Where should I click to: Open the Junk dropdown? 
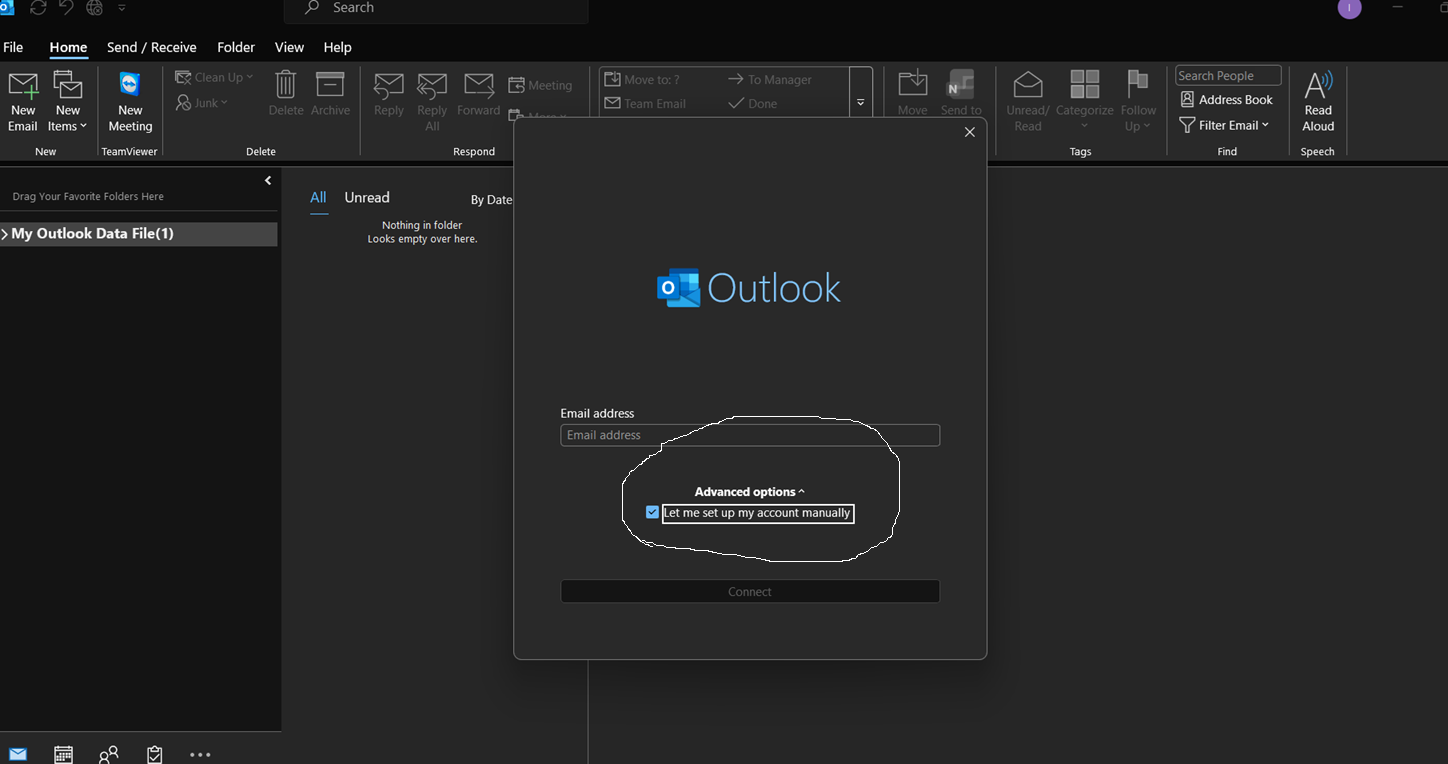[x=201, y=102]
